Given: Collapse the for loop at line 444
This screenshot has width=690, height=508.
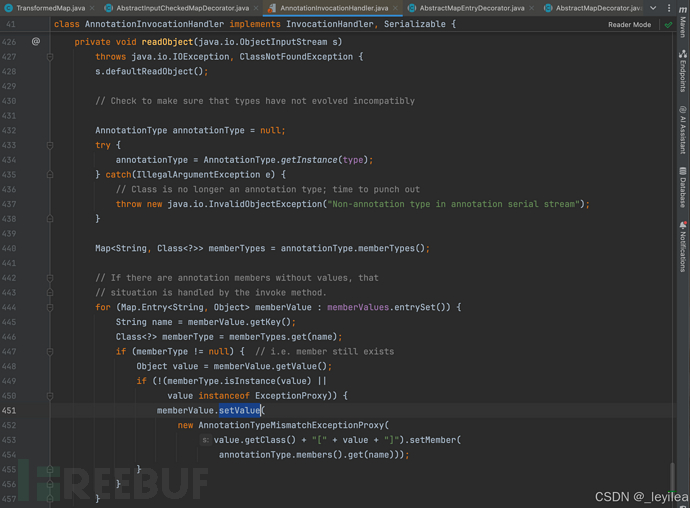Looking at the screenshot, I should pos(50,307).
